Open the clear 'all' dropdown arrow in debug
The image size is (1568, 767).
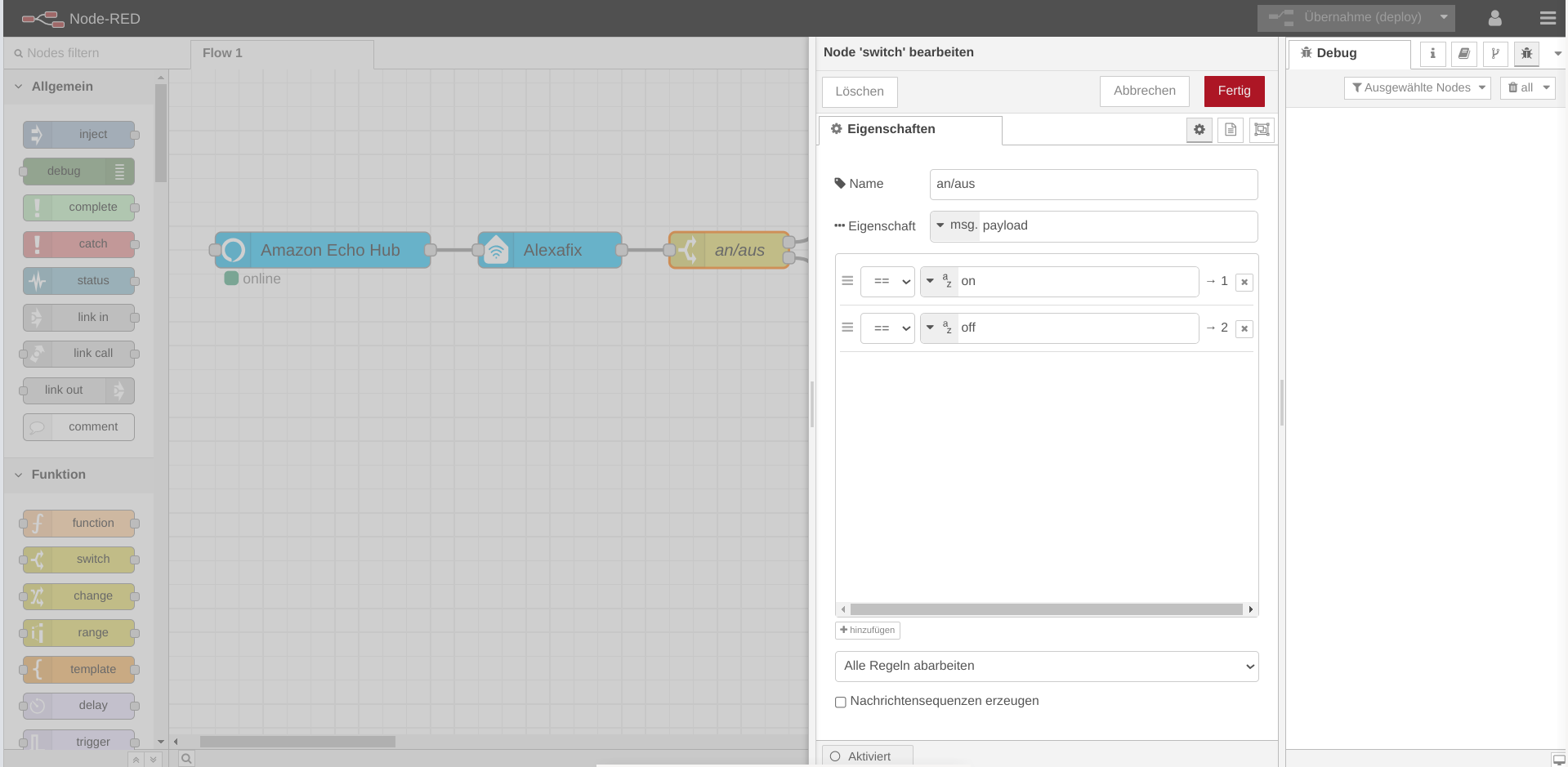point(1546,88)
